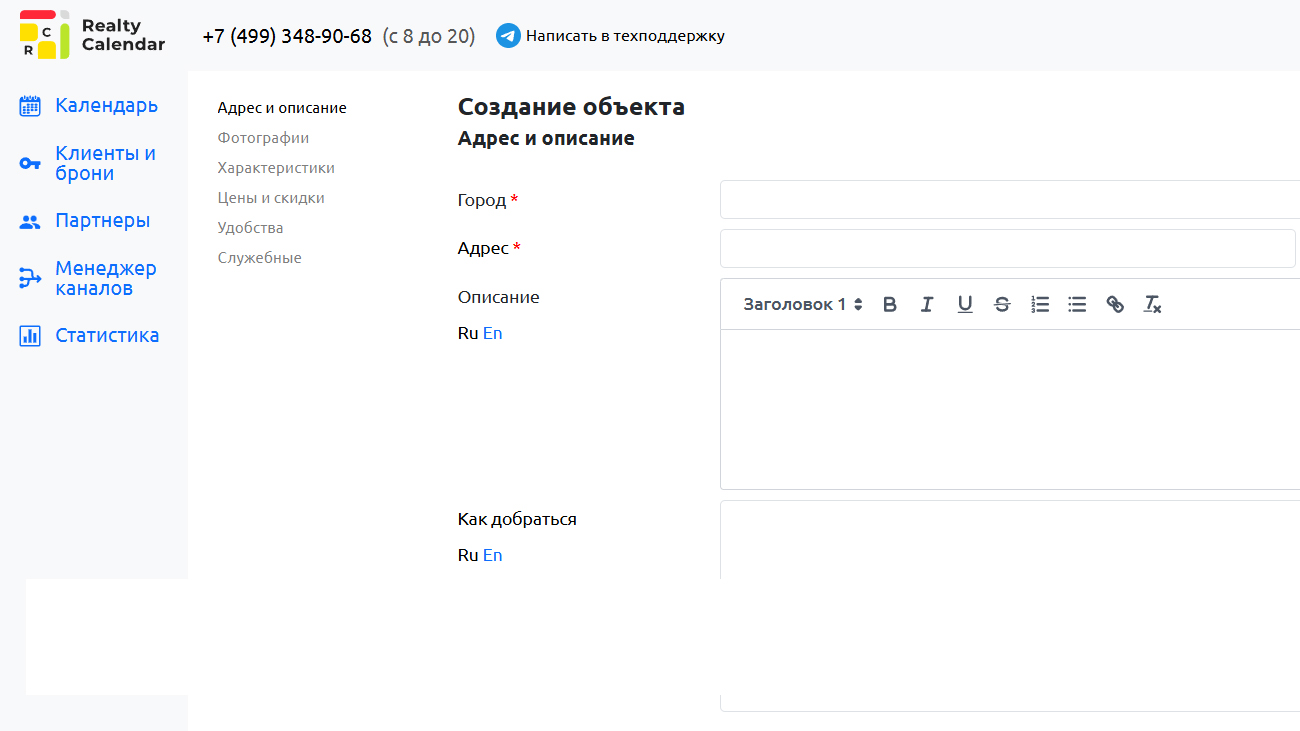Insert numbered list in description
Viewport: 1300px width, 731px height.
pyautogui.click(x=1040, y=305)
